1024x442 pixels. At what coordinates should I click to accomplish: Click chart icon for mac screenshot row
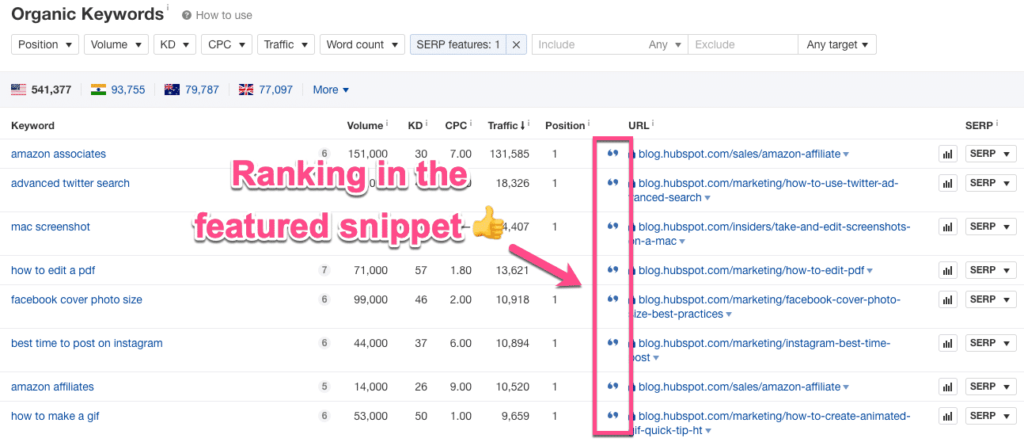pos(946,227)
